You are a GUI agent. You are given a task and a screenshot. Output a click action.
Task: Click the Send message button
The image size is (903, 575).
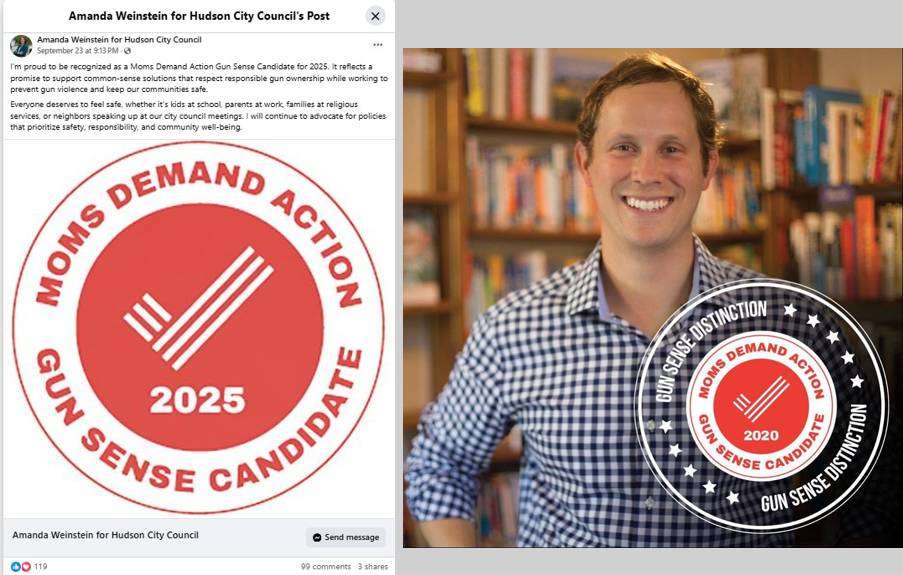[x=346, y=537]
